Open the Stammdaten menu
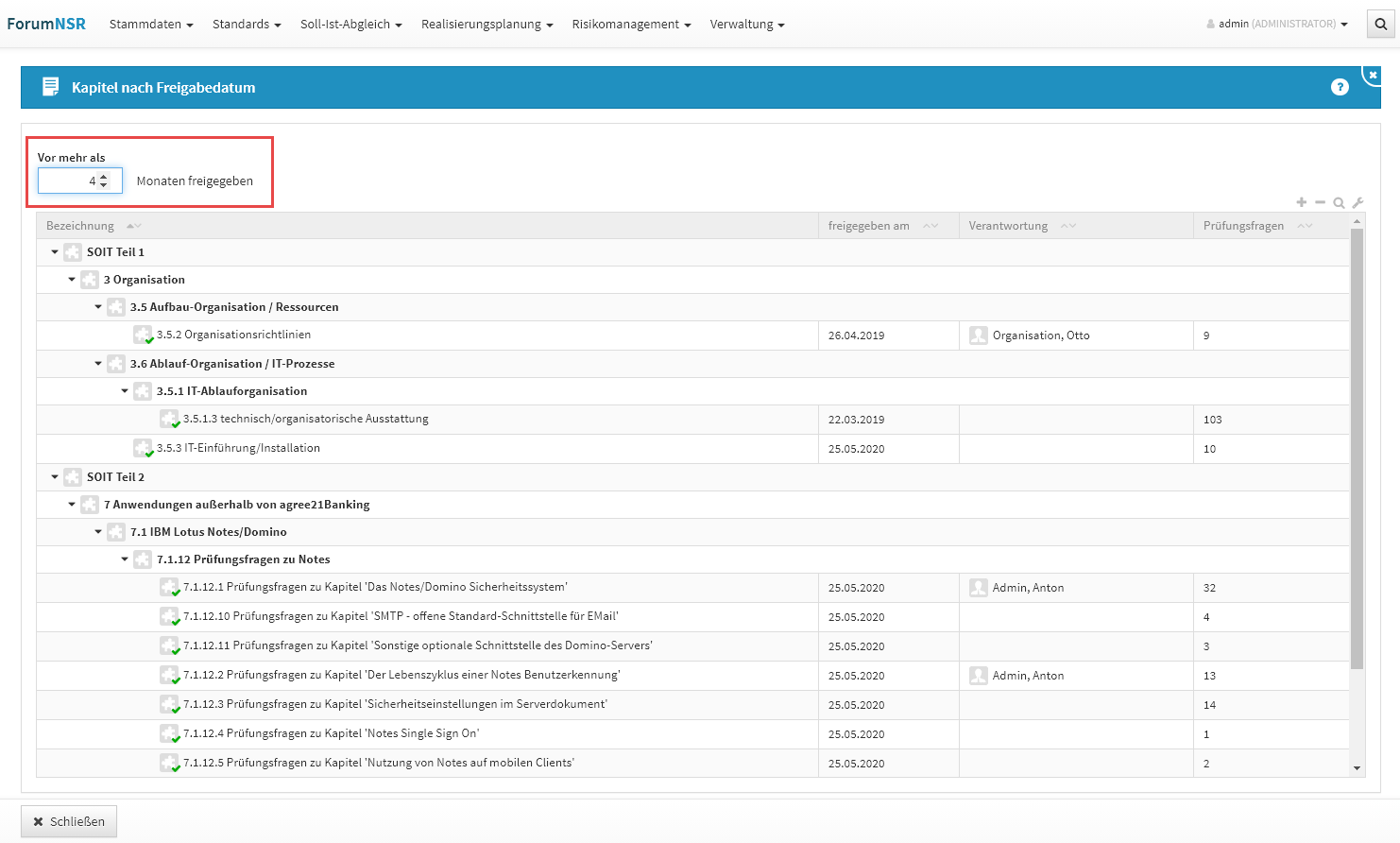Screen dimensions: 1400x843 (151, 25)
